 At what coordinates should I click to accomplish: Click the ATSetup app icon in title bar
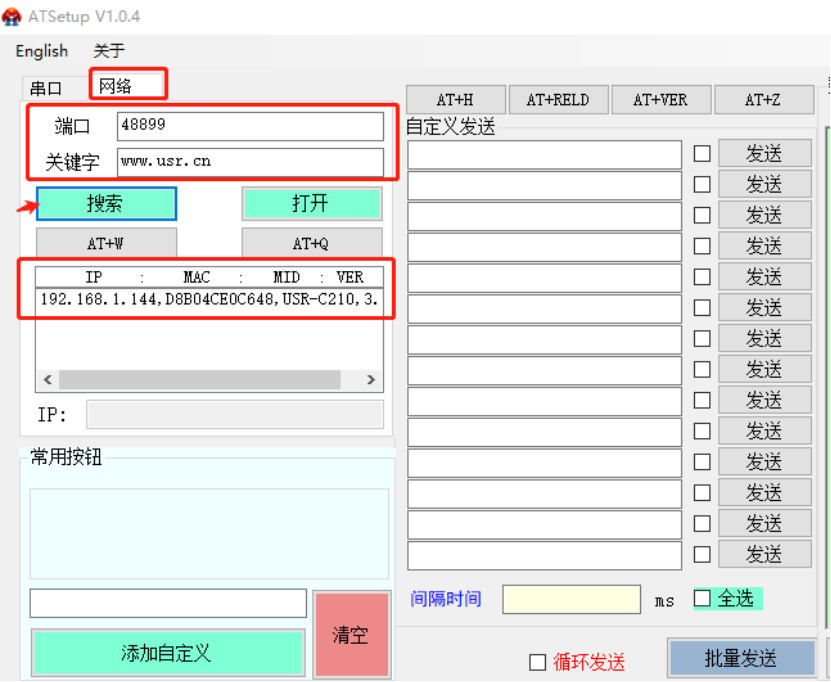[12, 16]
